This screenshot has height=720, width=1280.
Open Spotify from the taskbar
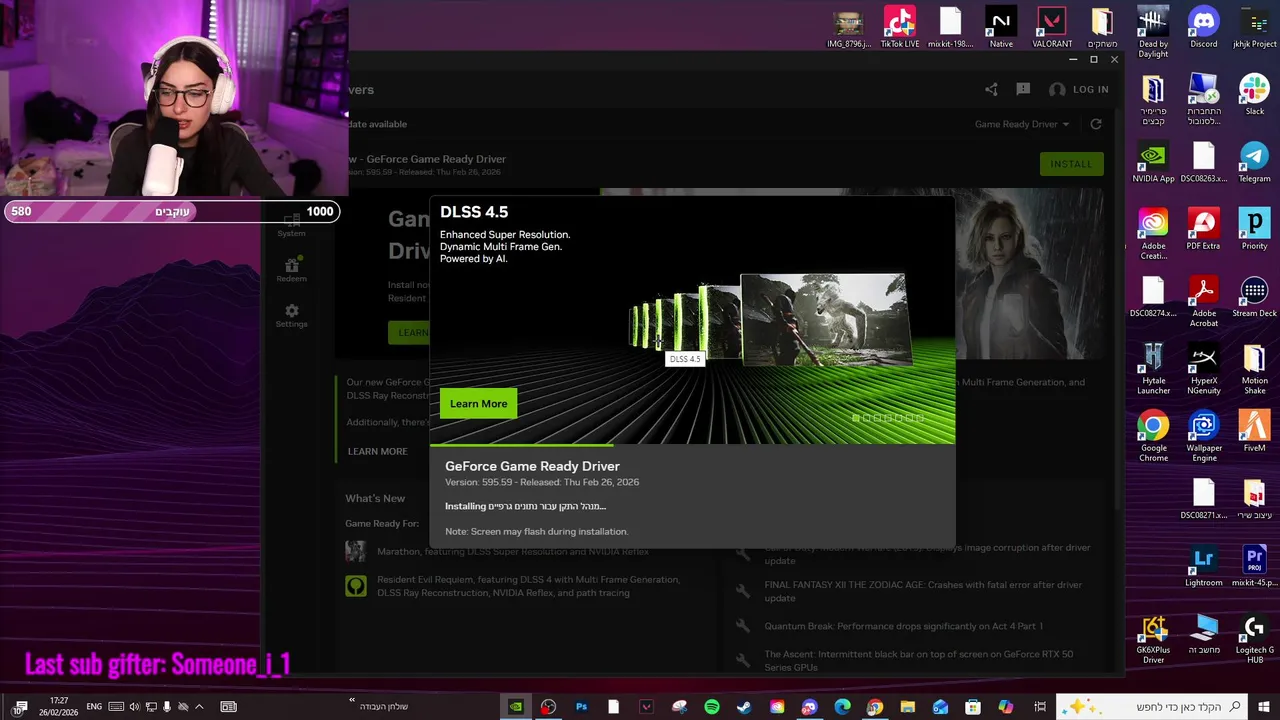(711, 706)
